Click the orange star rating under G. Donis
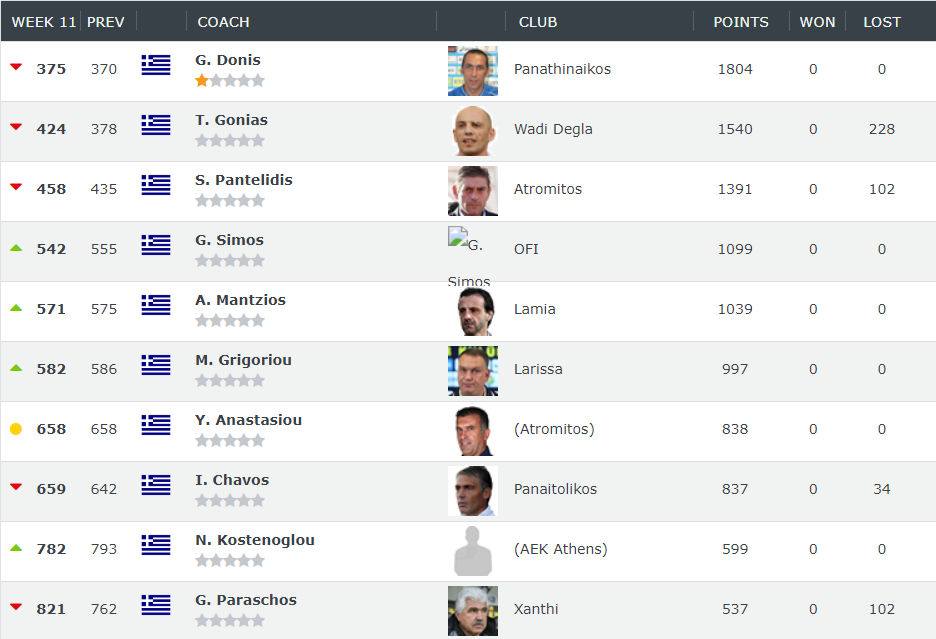Screen dimensions: 936x639 pos(230,81)
